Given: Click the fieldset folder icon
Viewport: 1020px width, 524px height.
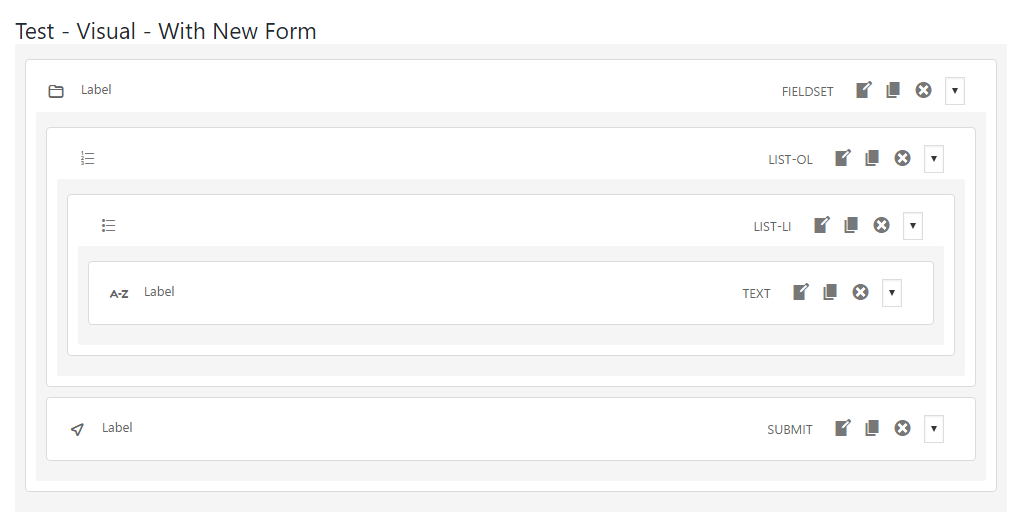Looking at the screenshot, I should coord(56,92).
